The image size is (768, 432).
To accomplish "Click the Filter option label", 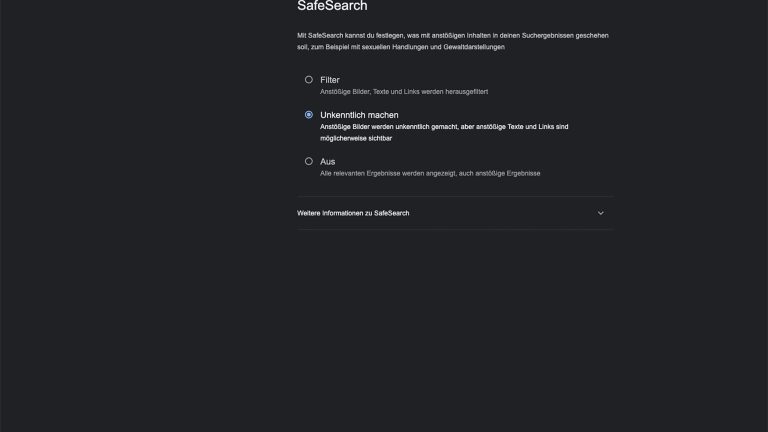I will (330, 79).
